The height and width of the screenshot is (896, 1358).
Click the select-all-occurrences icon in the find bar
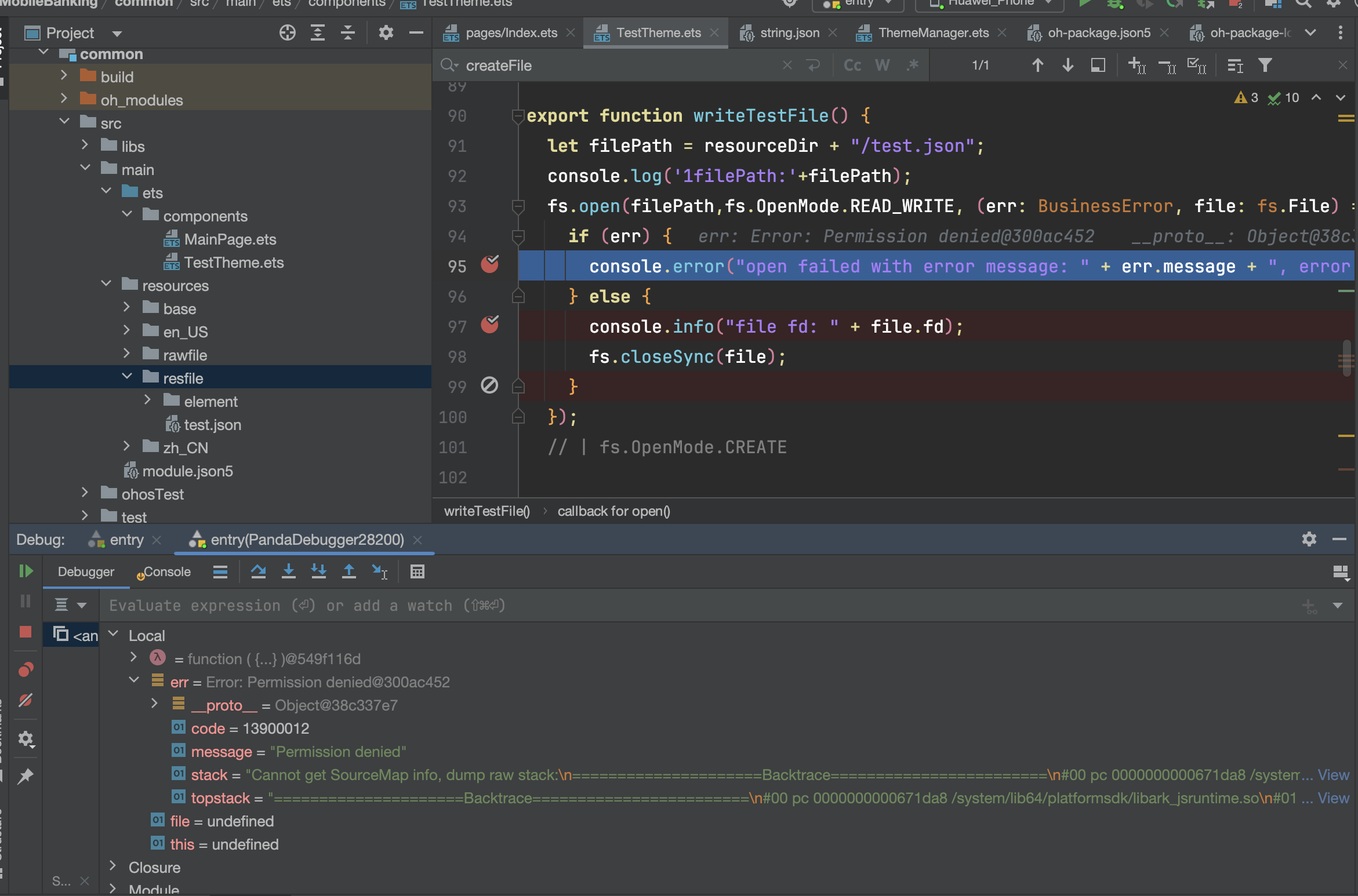1197,65
